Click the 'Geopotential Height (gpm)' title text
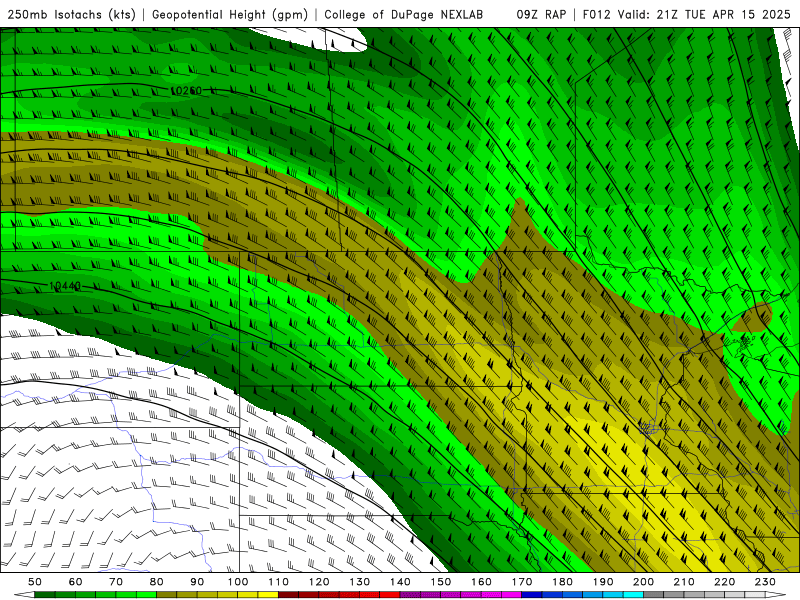 tap(230, 14)
